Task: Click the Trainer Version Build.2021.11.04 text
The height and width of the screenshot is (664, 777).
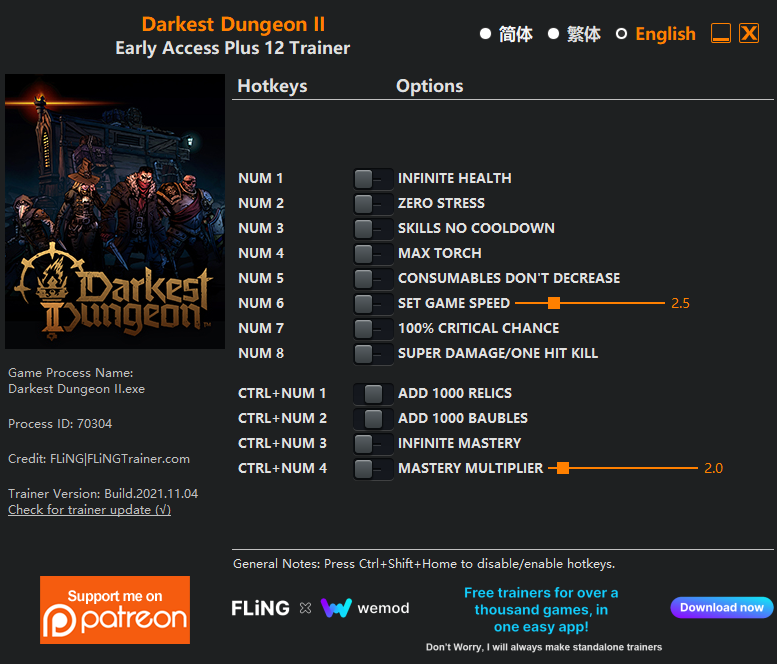Action: (103, 494)
